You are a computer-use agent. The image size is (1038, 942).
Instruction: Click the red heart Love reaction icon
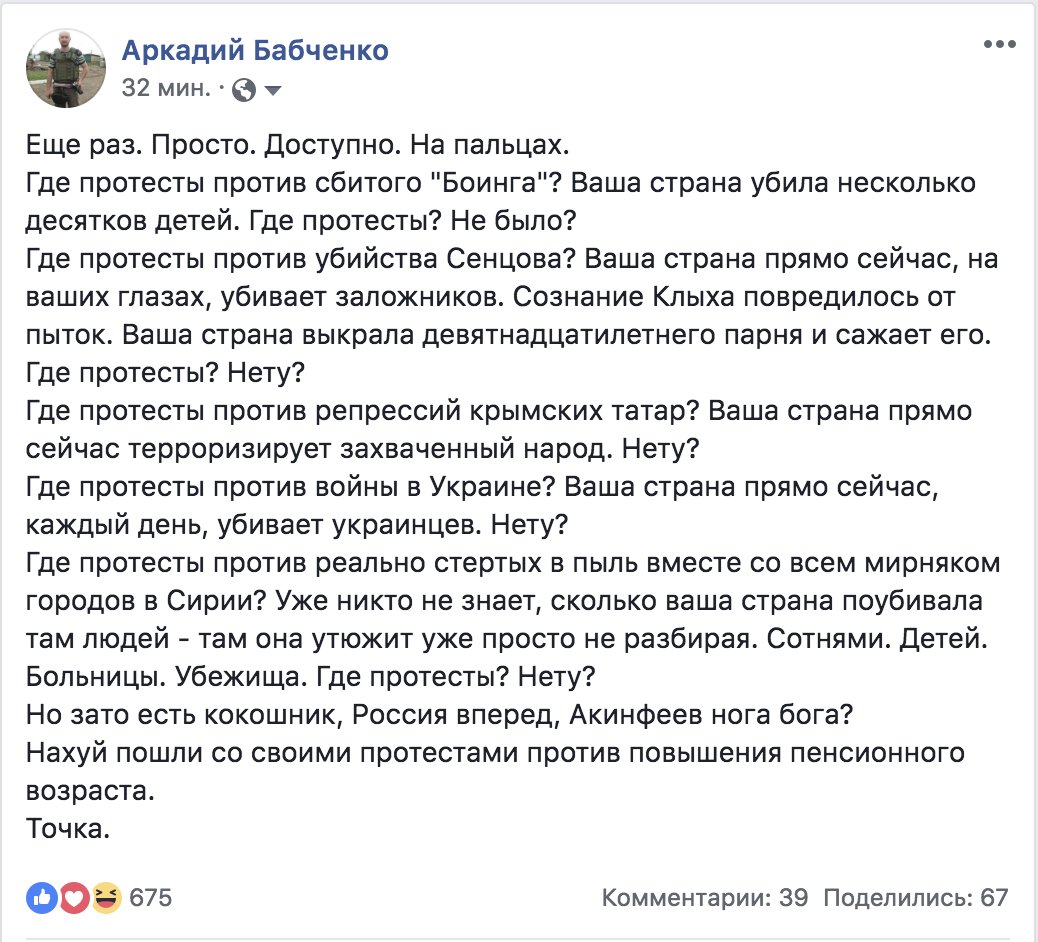[74, 898]
